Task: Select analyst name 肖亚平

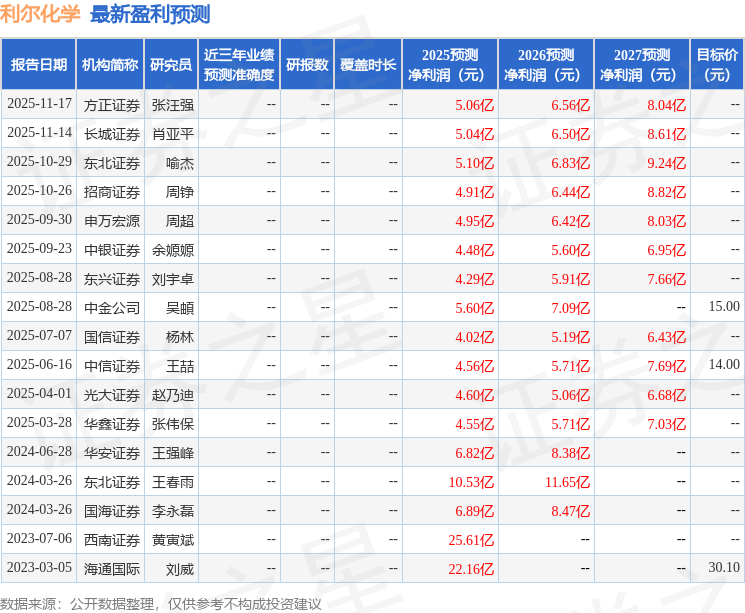Action: pyautogui.click(x=173, y=134)
